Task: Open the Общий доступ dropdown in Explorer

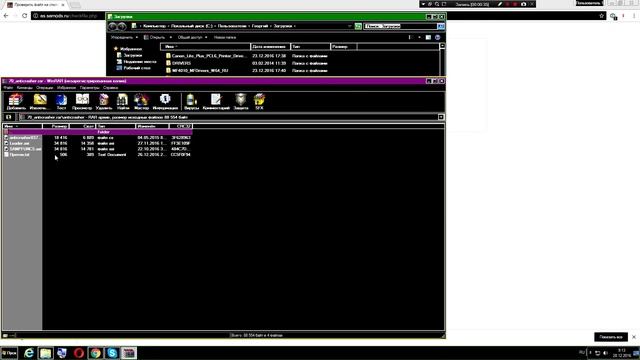Action: [x=192, y=37]
